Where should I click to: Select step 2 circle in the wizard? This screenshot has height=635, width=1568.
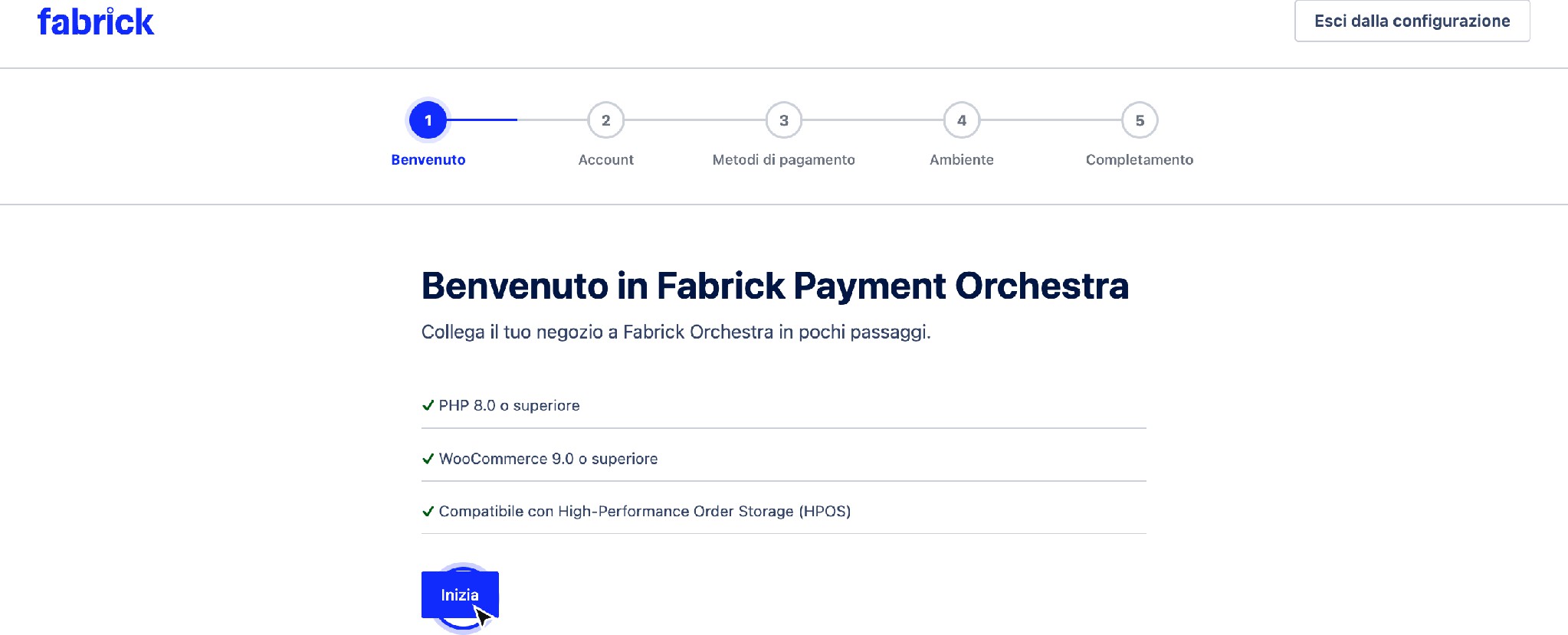pyautogui.click(x=606, y=120)
